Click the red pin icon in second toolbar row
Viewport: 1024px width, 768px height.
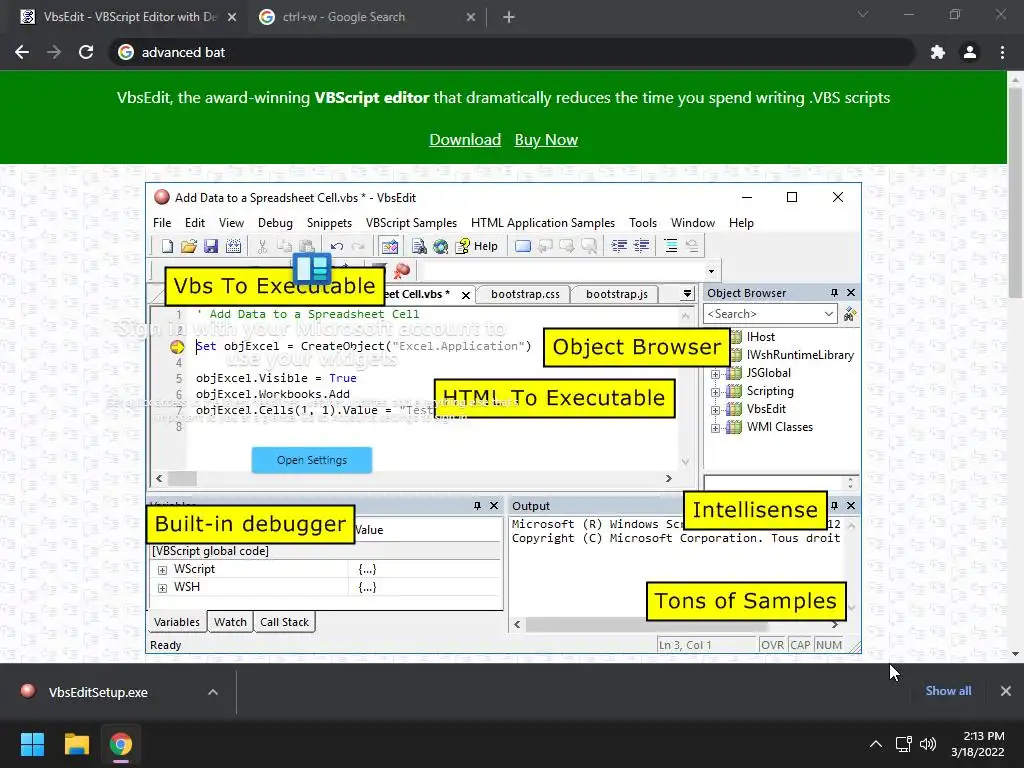pyautogui.click(x=402, y=270)
